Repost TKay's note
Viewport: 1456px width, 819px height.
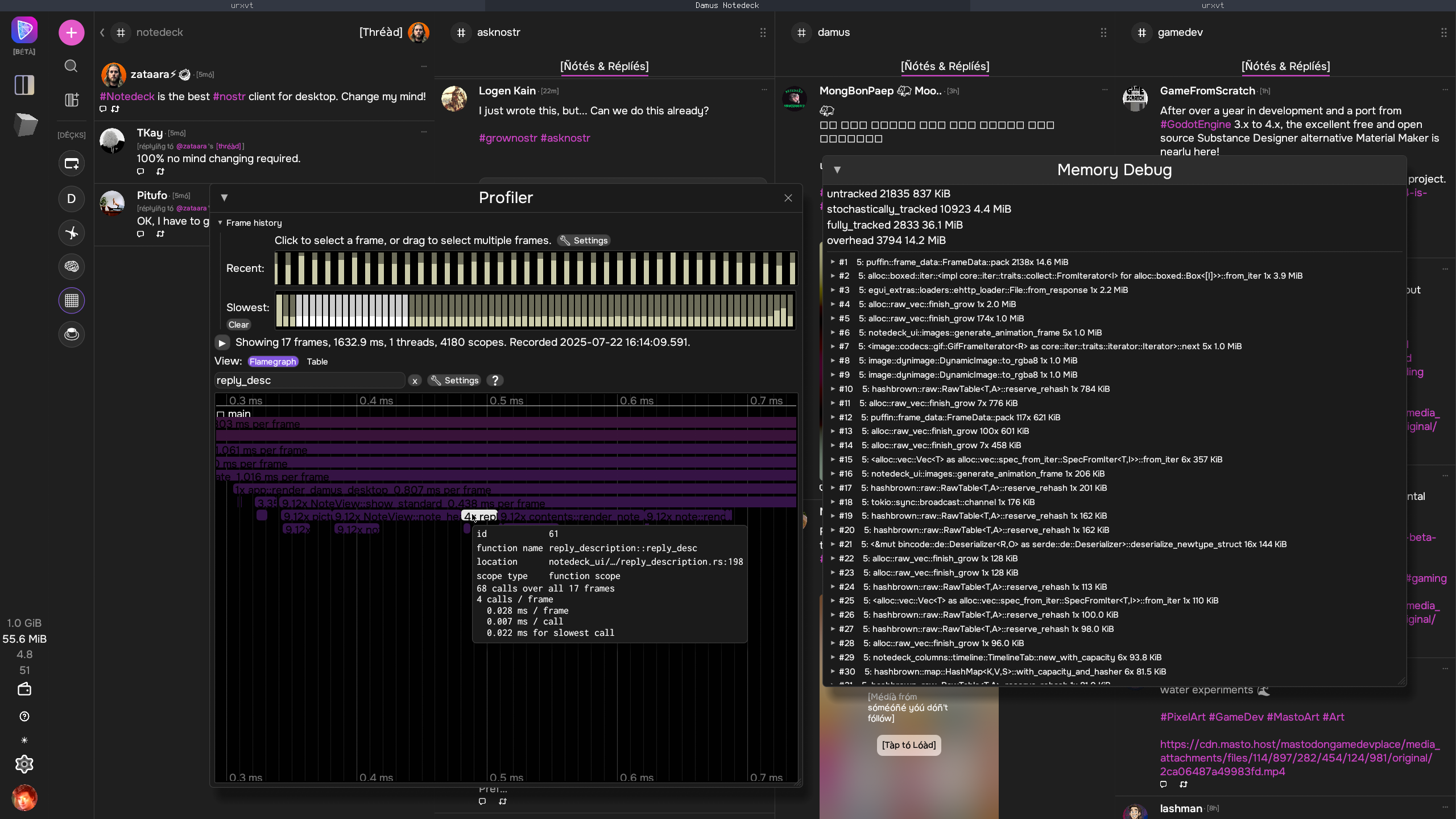click(160, 171)
